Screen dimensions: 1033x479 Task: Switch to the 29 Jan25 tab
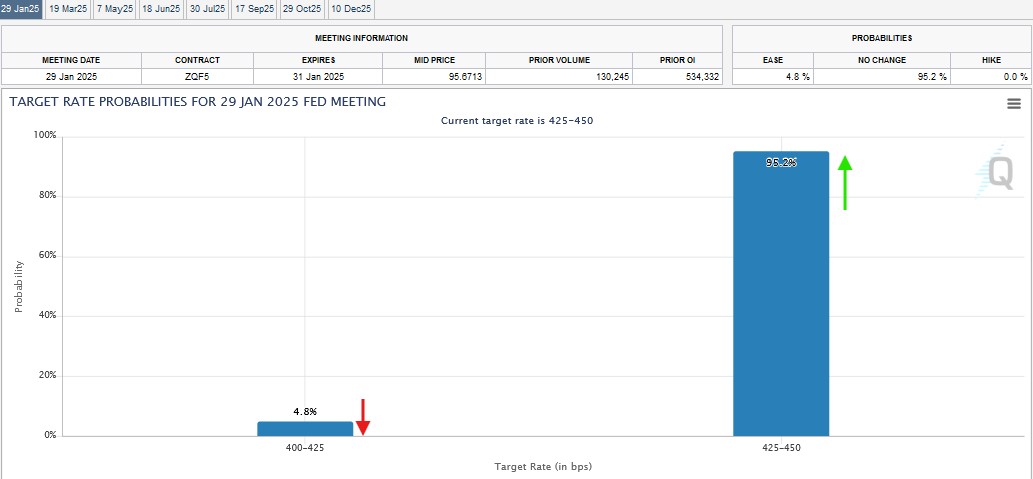tap(21, 8)
